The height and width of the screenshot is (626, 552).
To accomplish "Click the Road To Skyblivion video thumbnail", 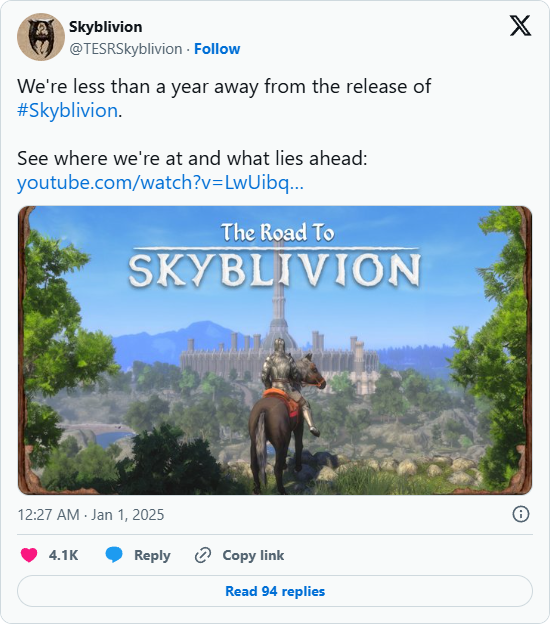I will coord(275,351).
